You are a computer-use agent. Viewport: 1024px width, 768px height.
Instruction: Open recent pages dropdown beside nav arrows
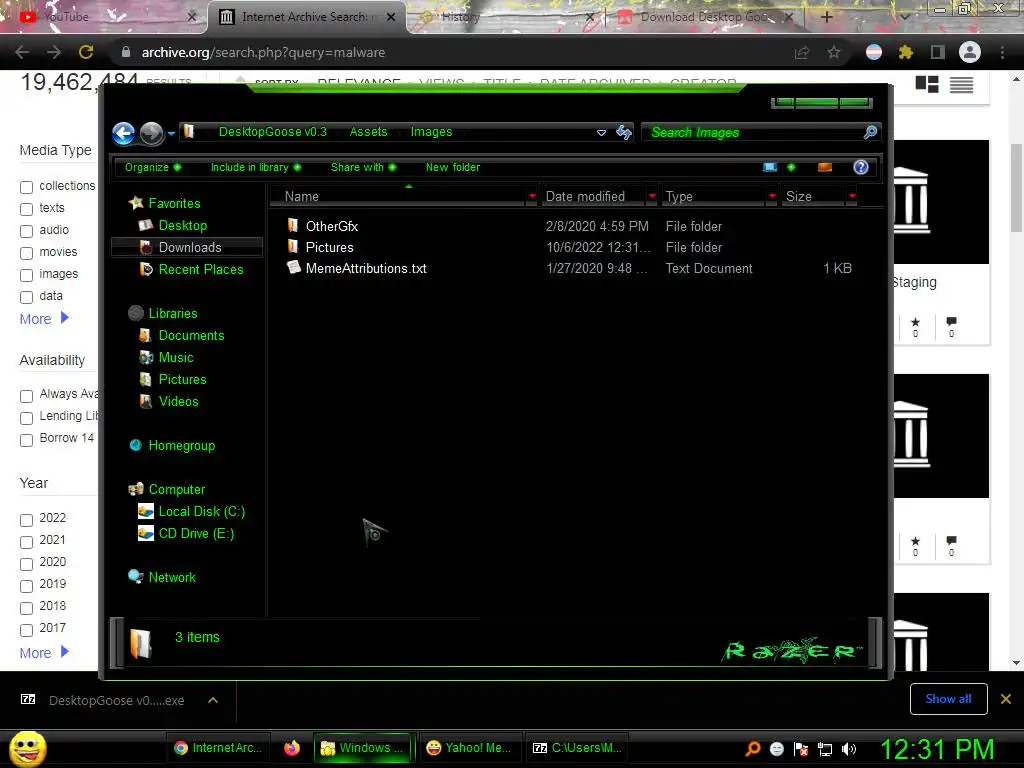[x=171, y=133]
